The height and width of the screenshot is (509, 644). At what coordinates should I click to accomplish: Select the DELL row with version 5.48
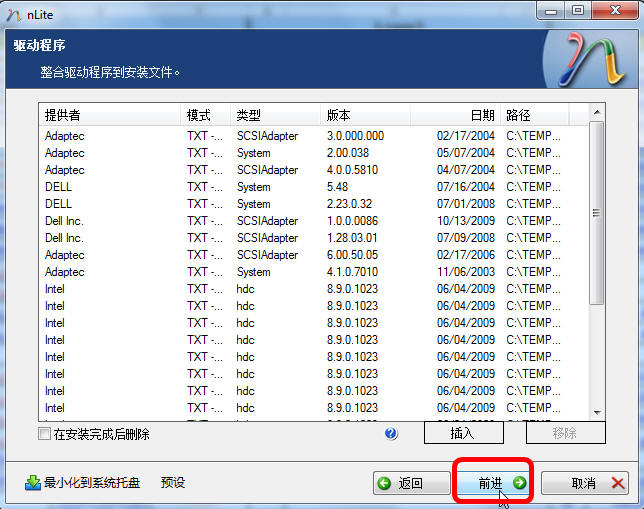pyautogui.click(x=314, y=187)
